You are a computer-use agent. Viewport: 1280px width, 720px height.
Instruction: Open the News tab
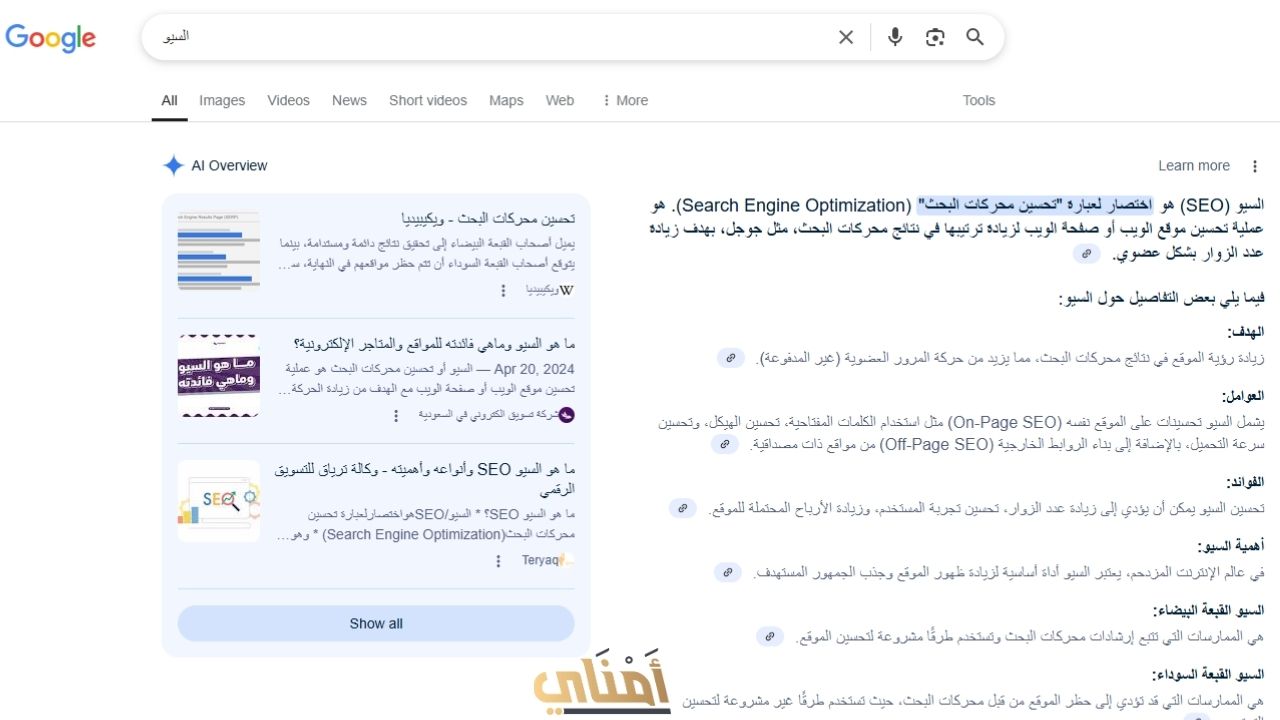click(x=349, y=100)
